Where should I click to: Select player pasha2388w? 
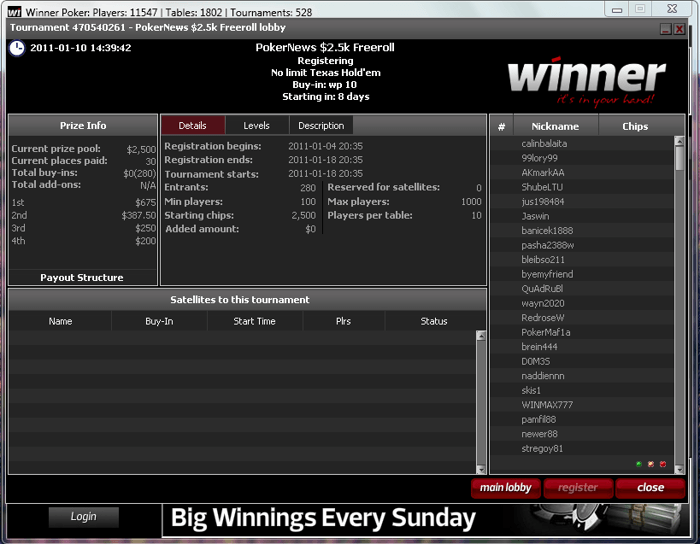pyautogui.click(x=582, y=245)
